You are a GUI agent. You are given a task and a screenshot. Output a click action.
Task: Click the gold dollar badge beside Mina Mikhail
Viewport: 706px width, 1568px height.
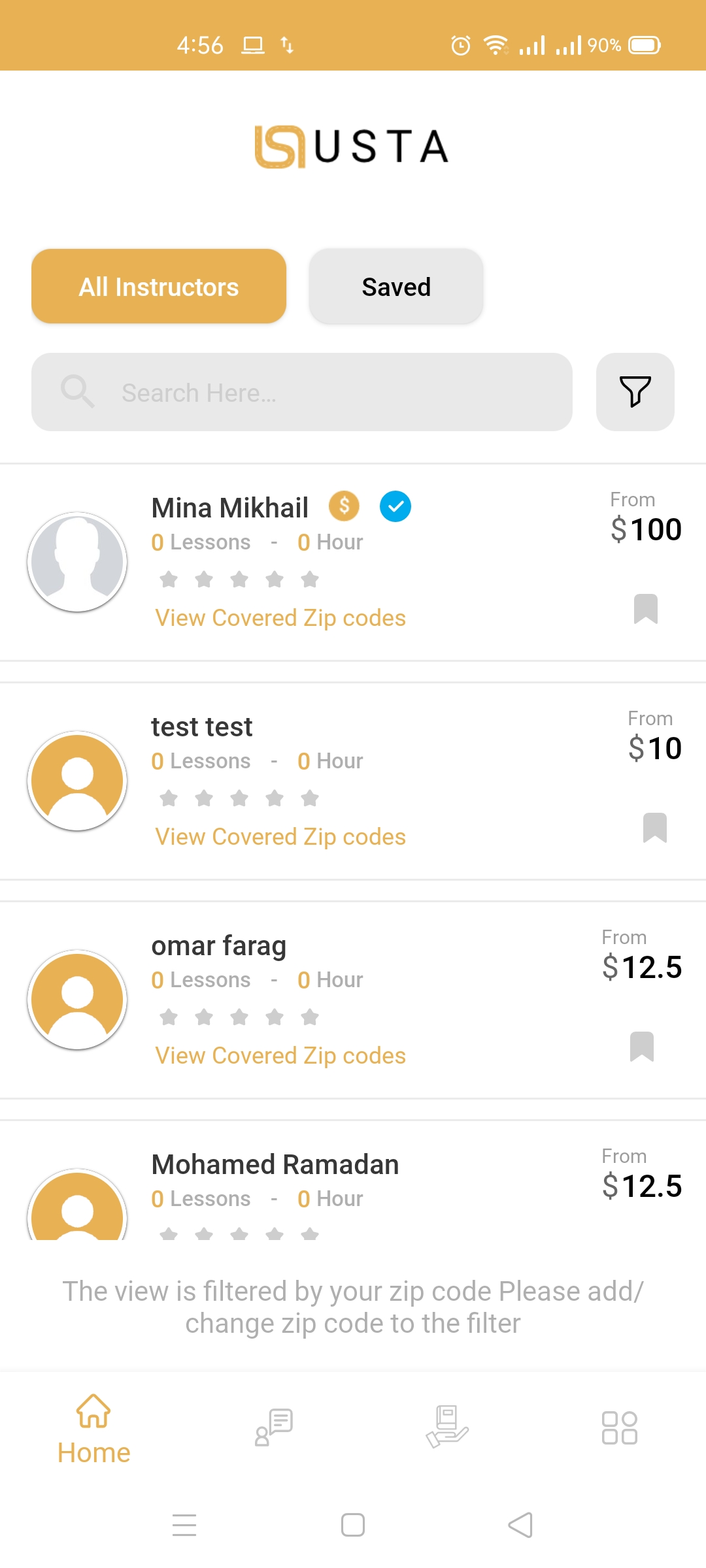click(344, 506)
